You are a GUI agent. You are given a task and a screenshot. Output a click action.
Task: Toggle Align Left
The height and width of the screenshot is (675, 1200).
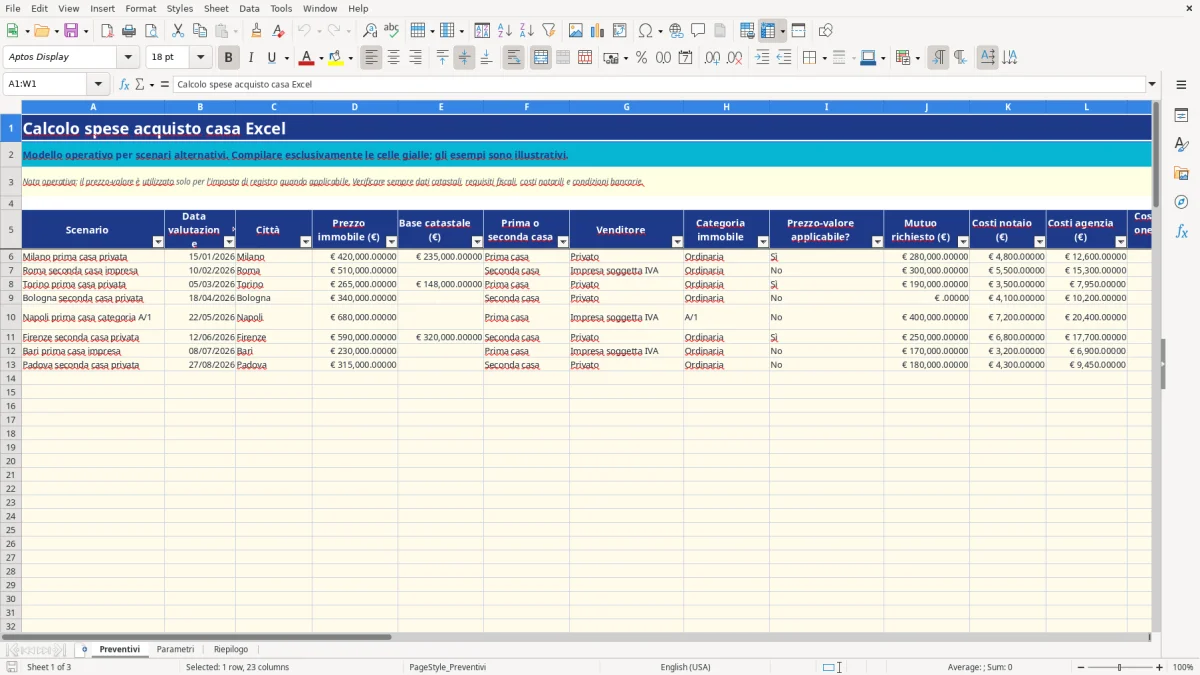371,58
